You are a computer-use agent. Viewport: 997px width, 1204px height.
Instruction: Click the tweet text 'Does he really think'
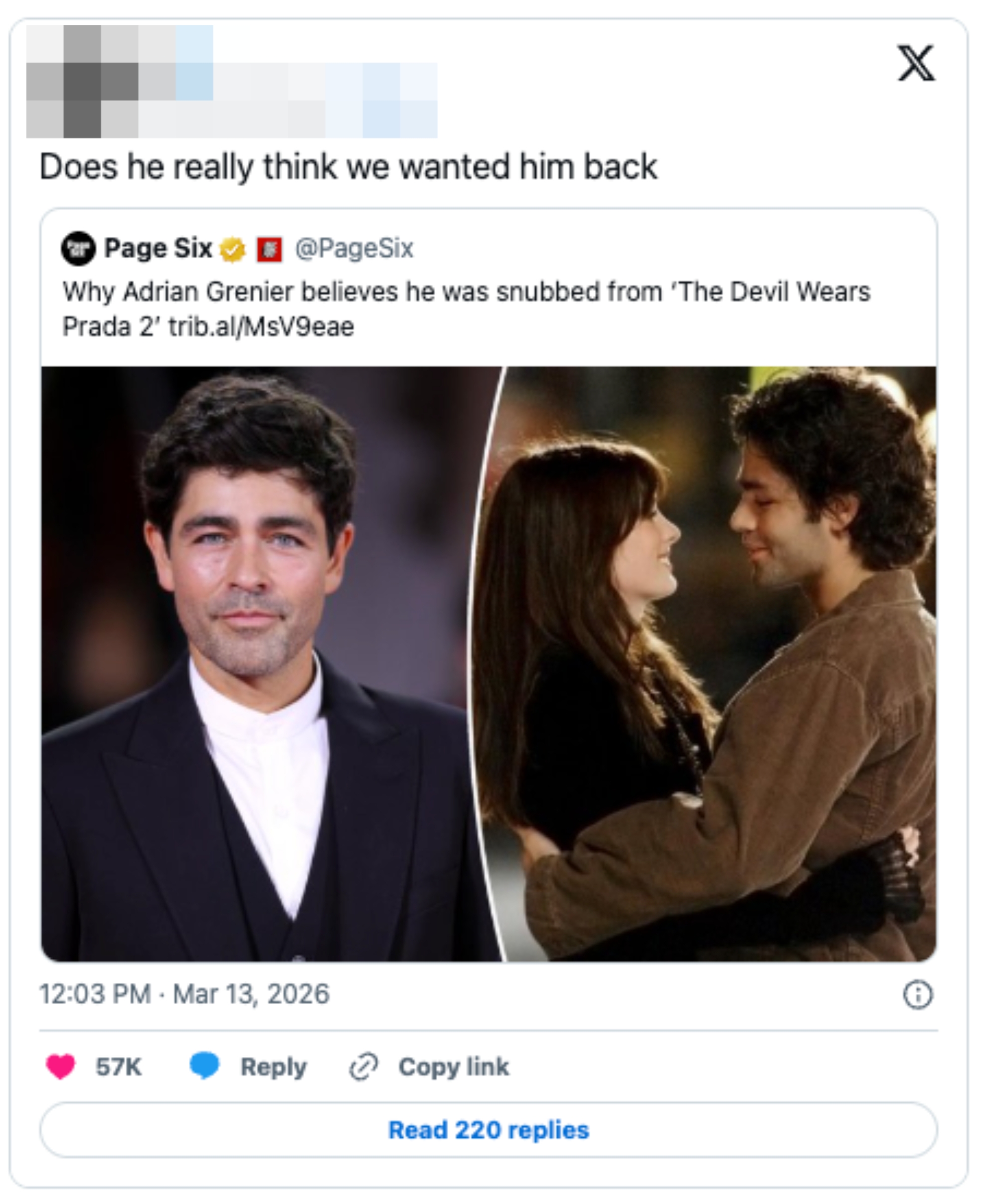point(347,167)
